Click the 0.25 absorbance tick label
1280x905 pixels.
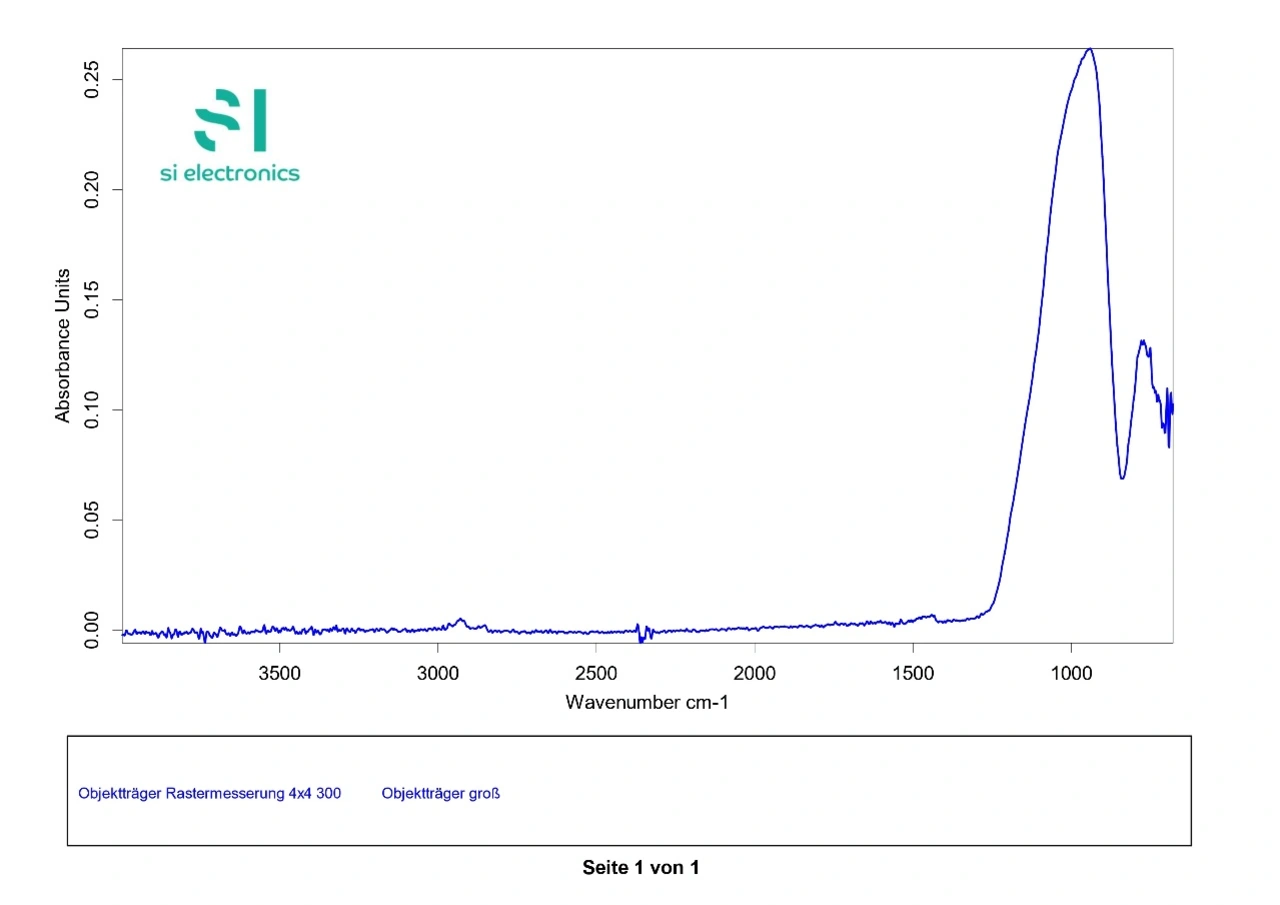coord(92,79)
